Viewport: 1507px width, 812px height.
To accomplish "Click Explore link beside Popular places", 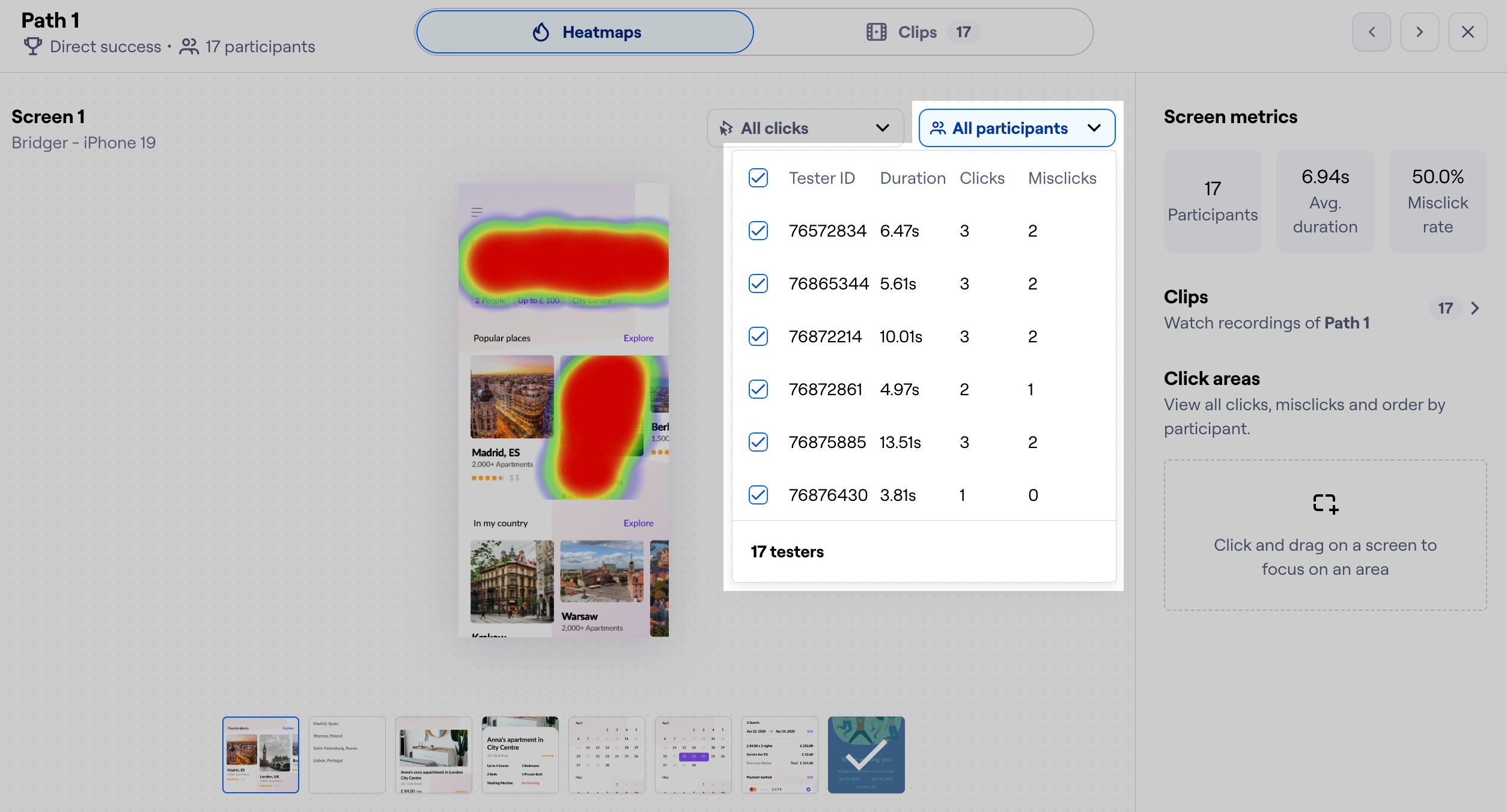I will coord(638,338).
